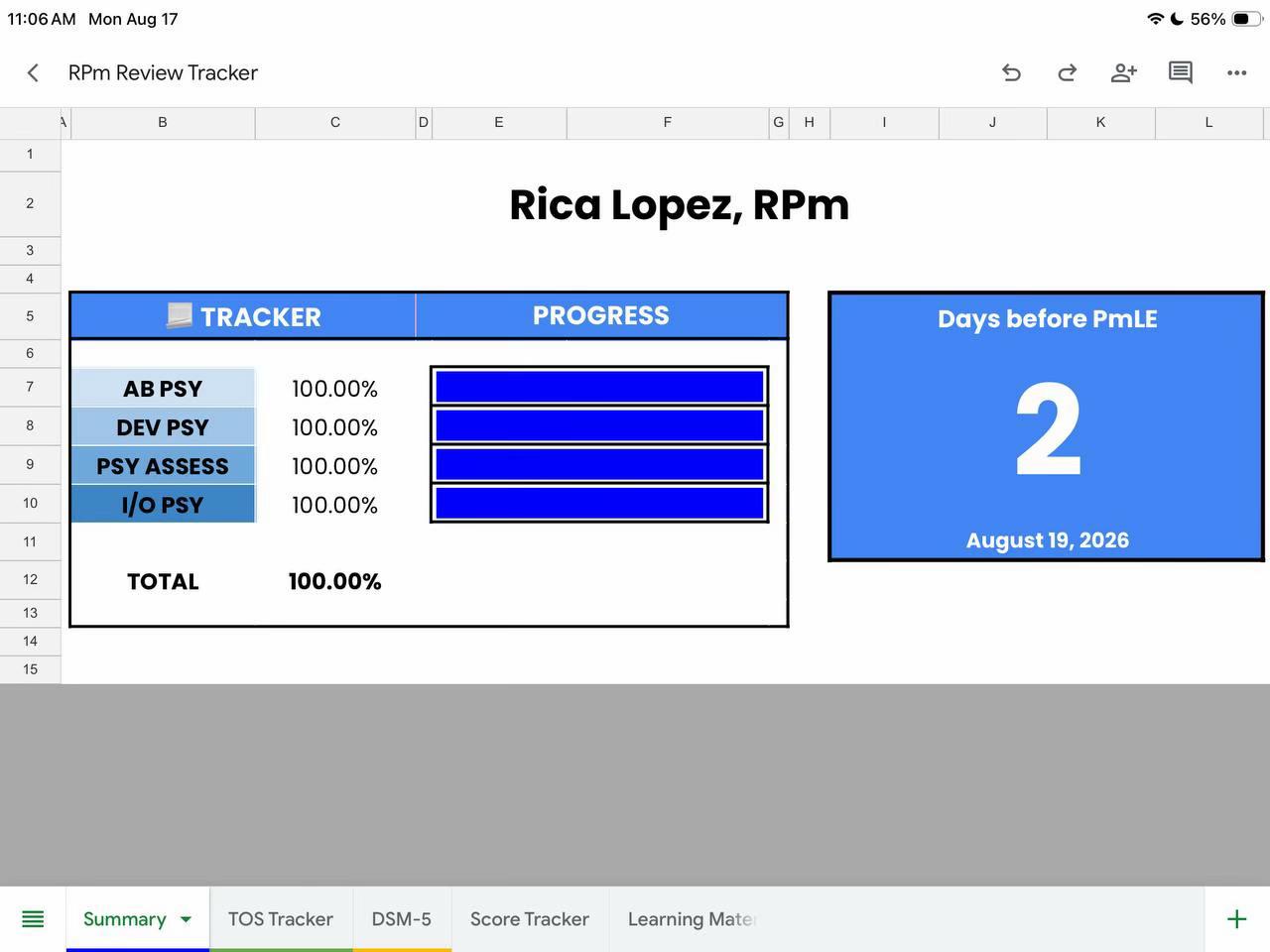This screenshot has width=1270, height=952.
Task: Open the comments icon
Action: [1180, 72]
